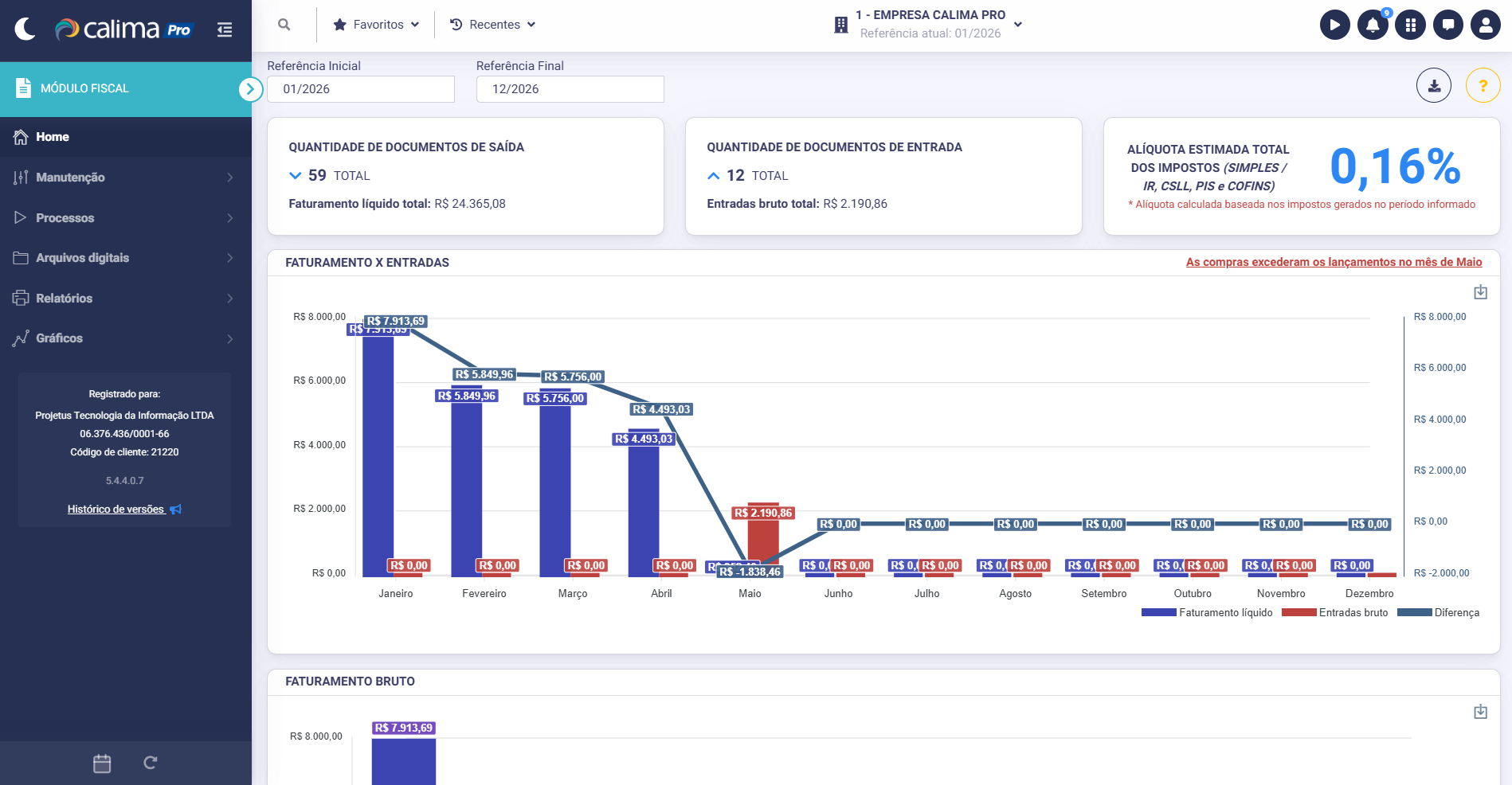Click Entradas bruto total R$ 2.190,86
This screenshot has width=1512, height=785.
[x=797, y=204]
